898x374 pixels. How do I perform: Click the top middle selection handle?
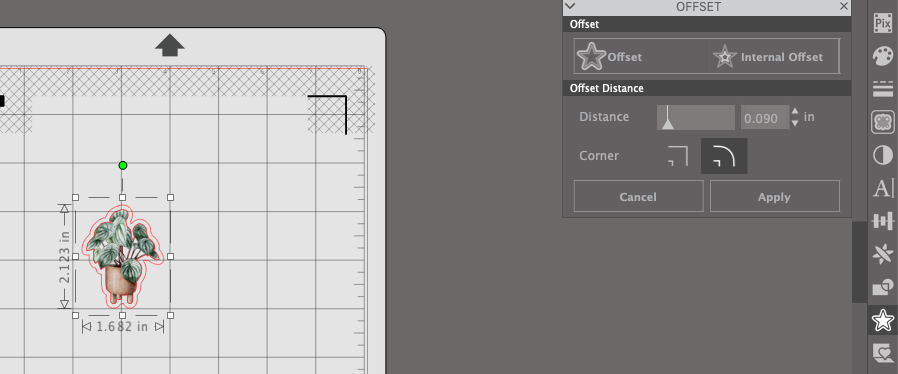[x=123, y=198]
